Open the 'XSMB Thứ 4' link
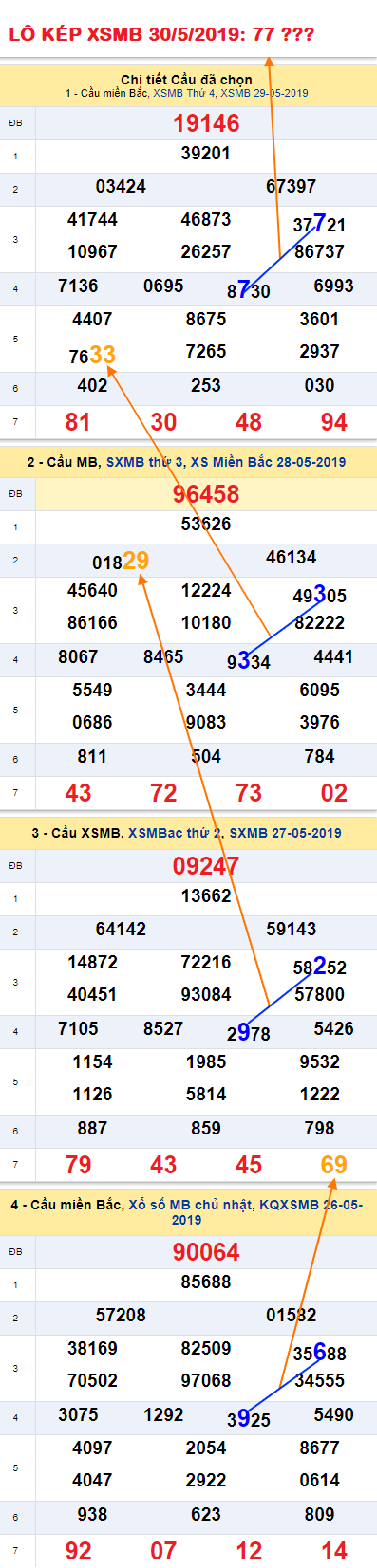Viewport: 377px width, 1568px height. point(184,93)
